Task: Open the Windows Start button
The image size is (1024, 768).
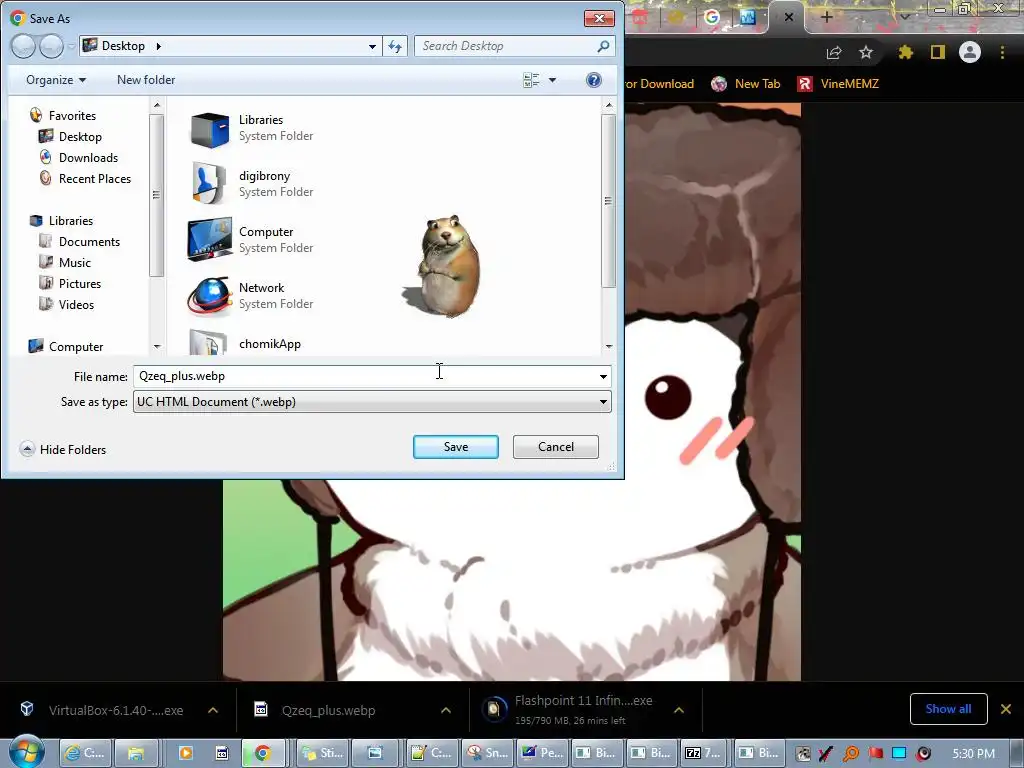Action: (27, 752)
